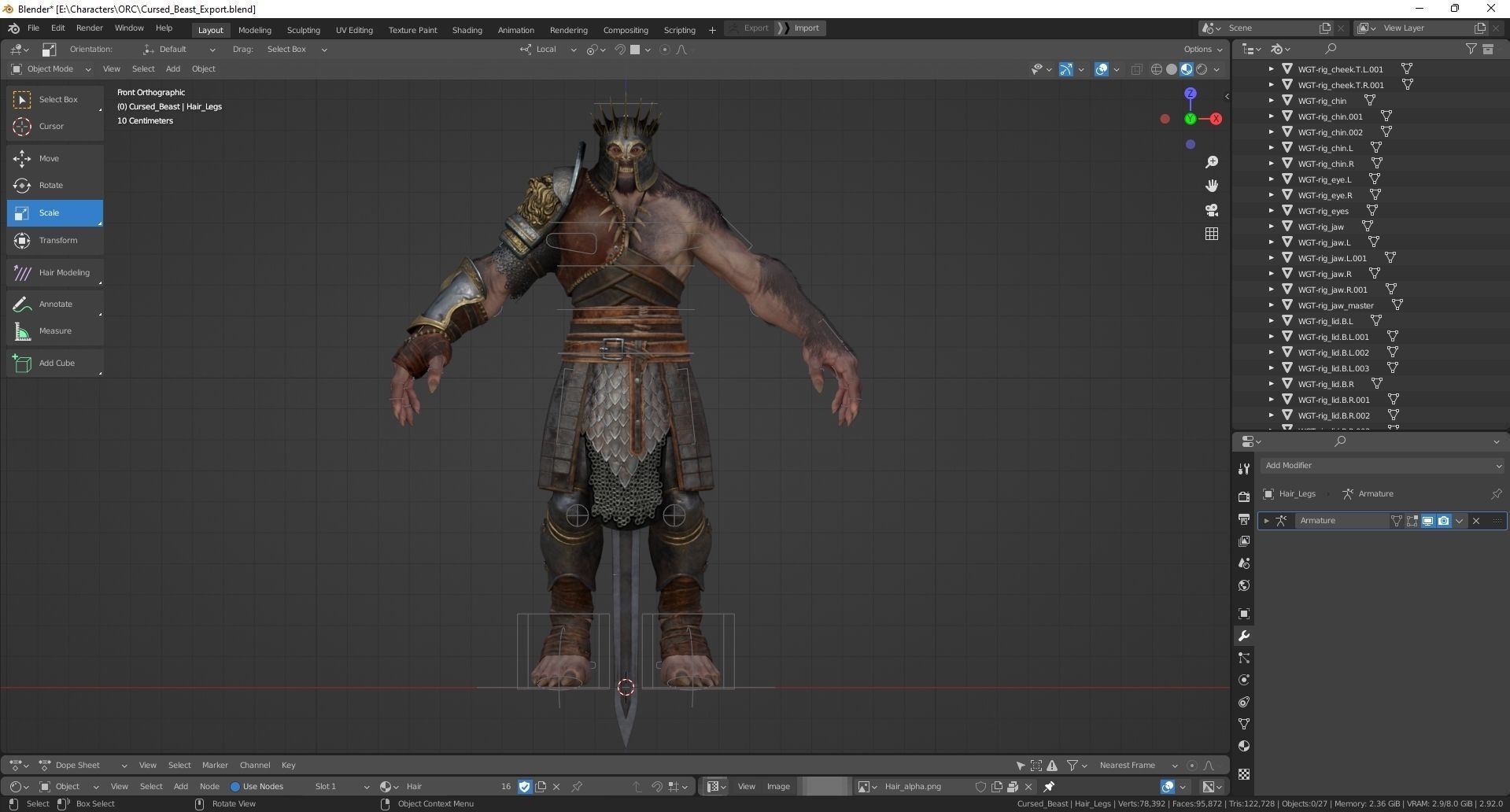Choose the Measure tool

(x=55, y=330)
